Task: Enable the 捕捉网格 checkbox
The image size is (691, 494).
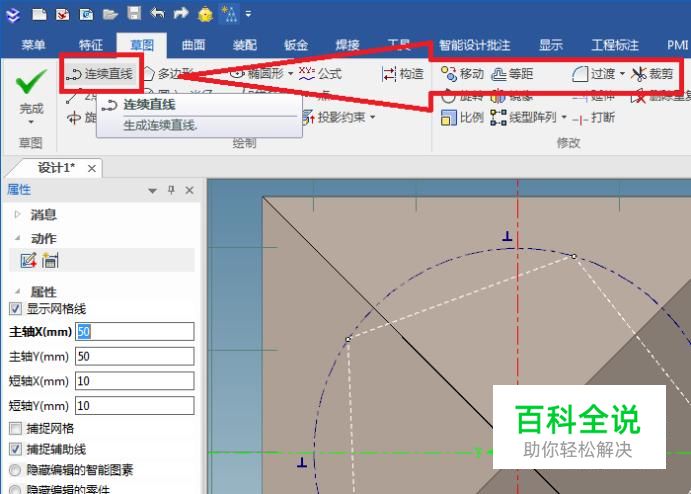Action: click(15, 428)
